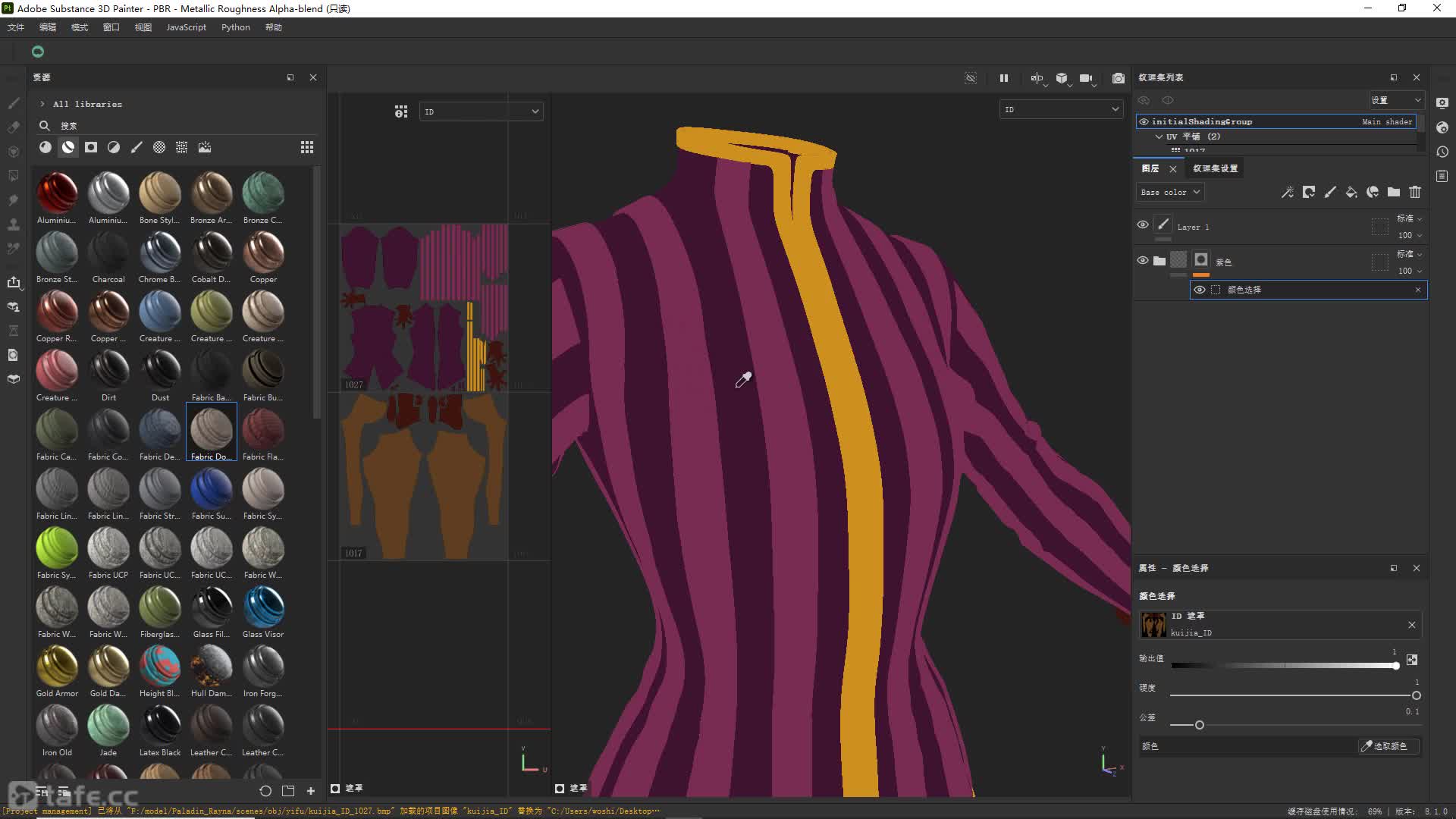
Task: Click the 选取颜色 pick color button
Action: (x=1389, y=746)
